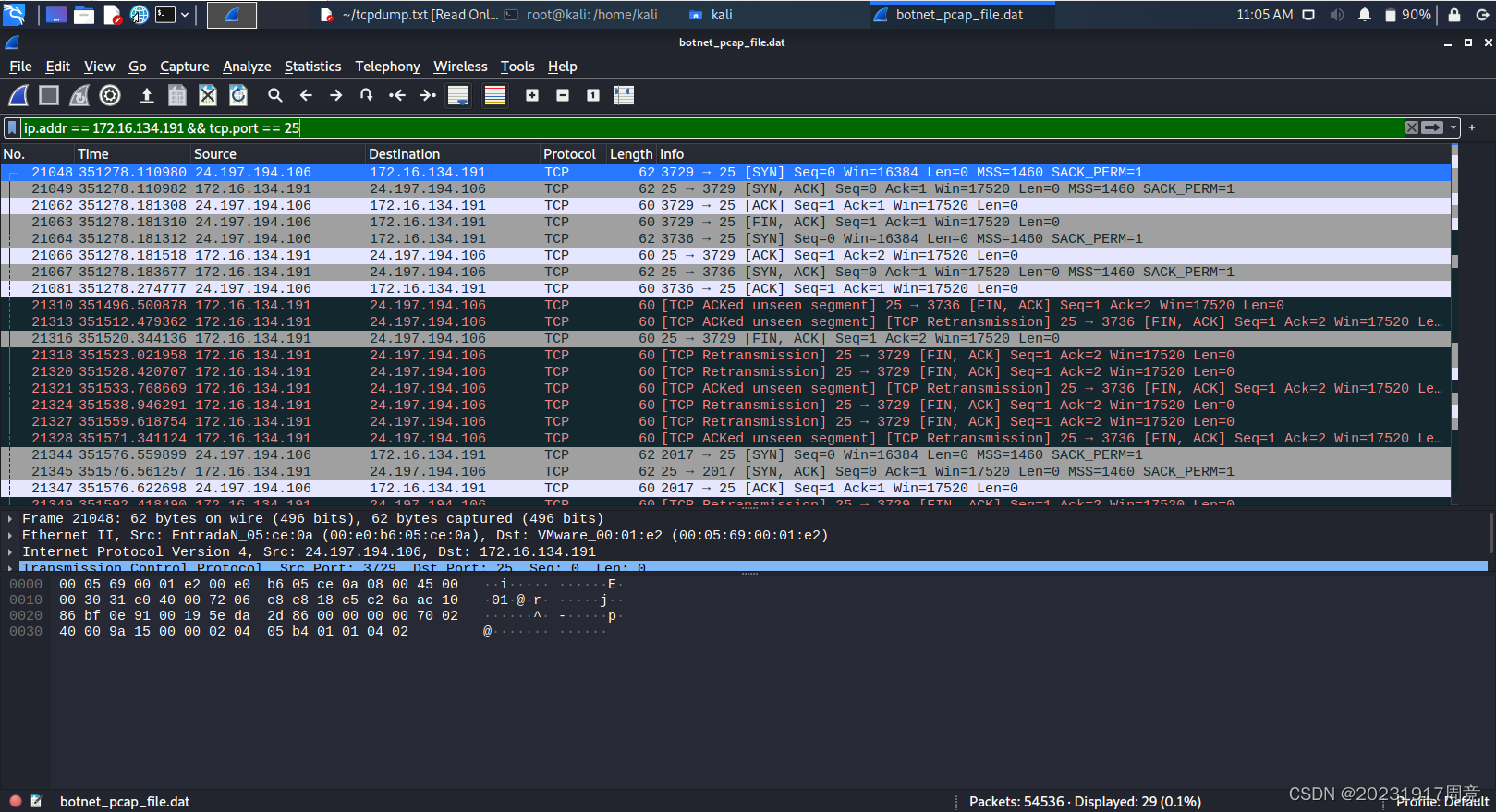Open the Edit menu
The width and height of the screenshot is (1496, 812).
[x=58, y=67]
